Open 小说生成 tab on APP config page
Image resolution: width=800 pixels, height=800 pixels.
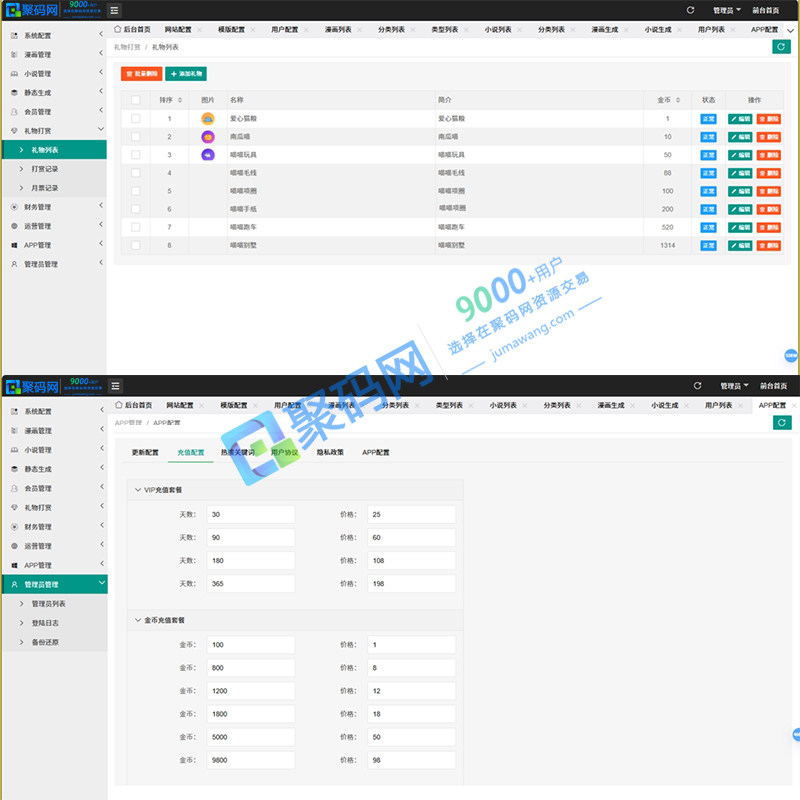(665, 405)
